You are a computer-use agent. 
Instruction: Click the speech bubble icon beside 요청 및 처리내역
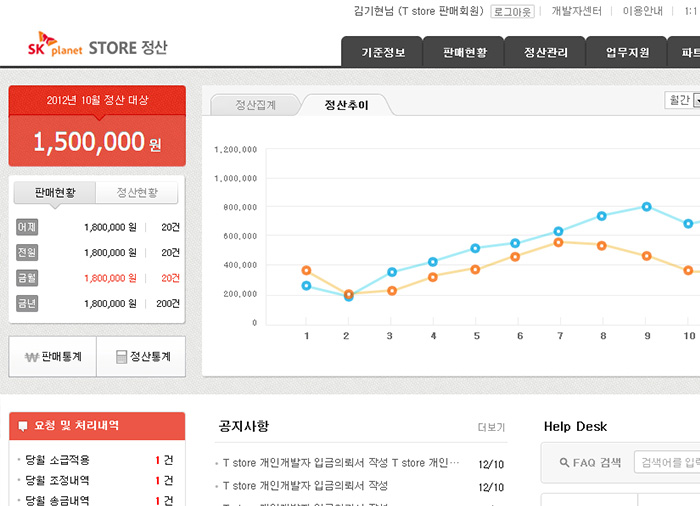[23, 426]
